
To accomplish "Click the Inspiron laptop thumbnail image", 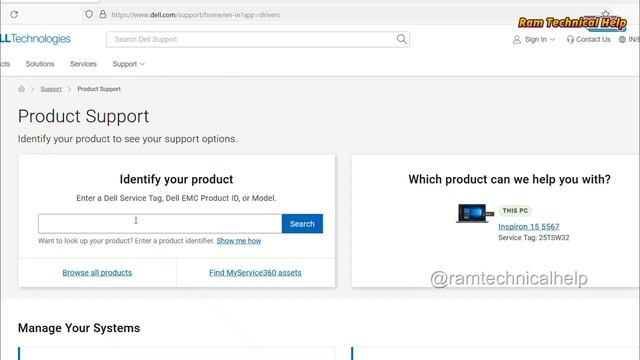I will click(475, 213).
